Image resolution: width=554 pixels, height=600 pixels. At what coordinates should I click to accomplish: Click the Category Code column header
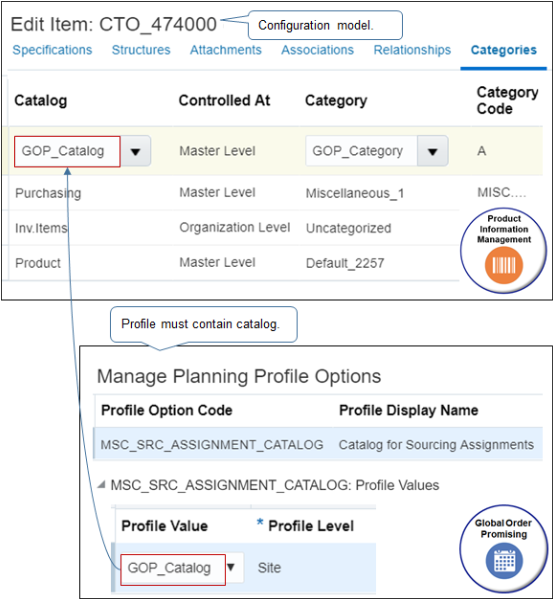507,101
